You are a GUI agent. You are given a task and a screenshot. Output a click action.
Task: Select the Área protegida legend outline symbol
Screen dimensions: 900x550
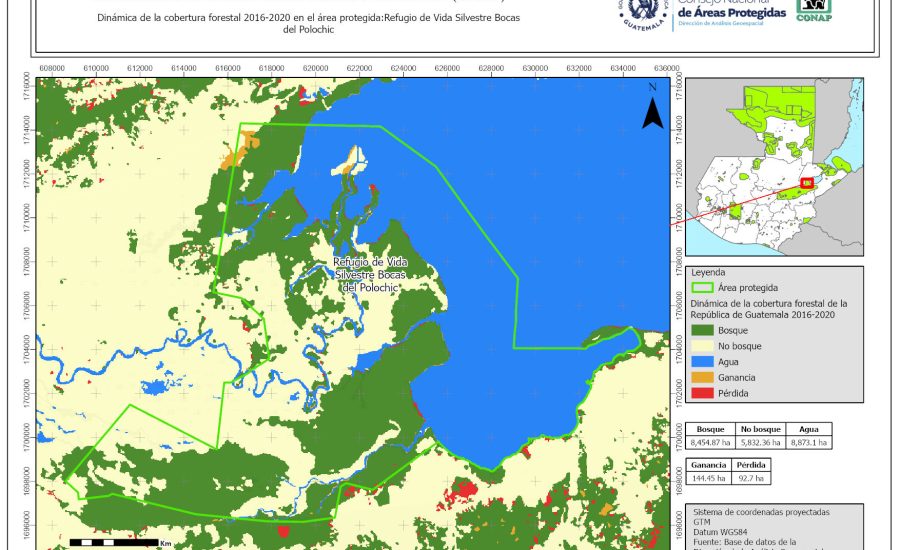pyautogui.click(x=703, y=286)
